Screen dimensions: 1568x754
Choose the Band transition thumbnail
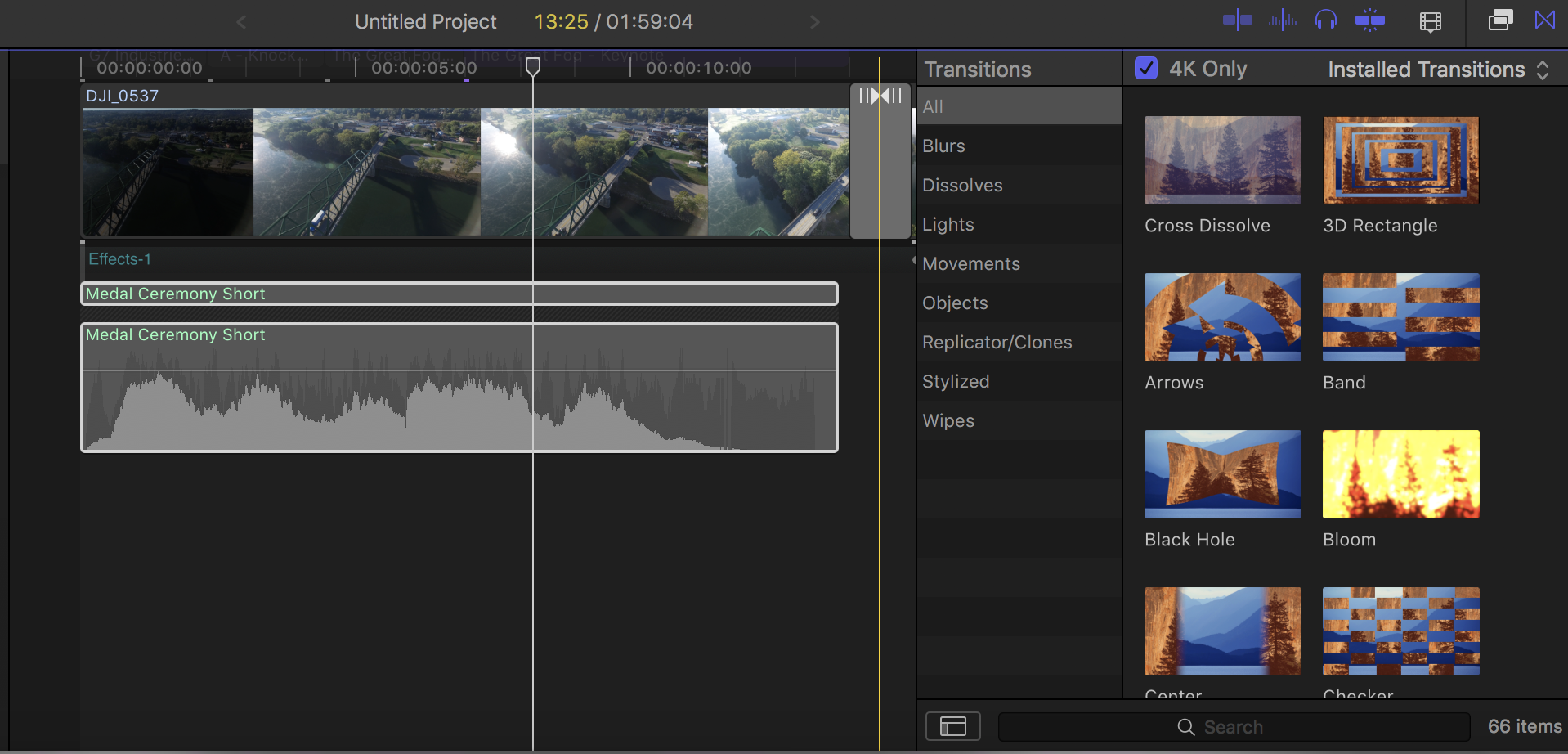click(x=1401, y=317)
